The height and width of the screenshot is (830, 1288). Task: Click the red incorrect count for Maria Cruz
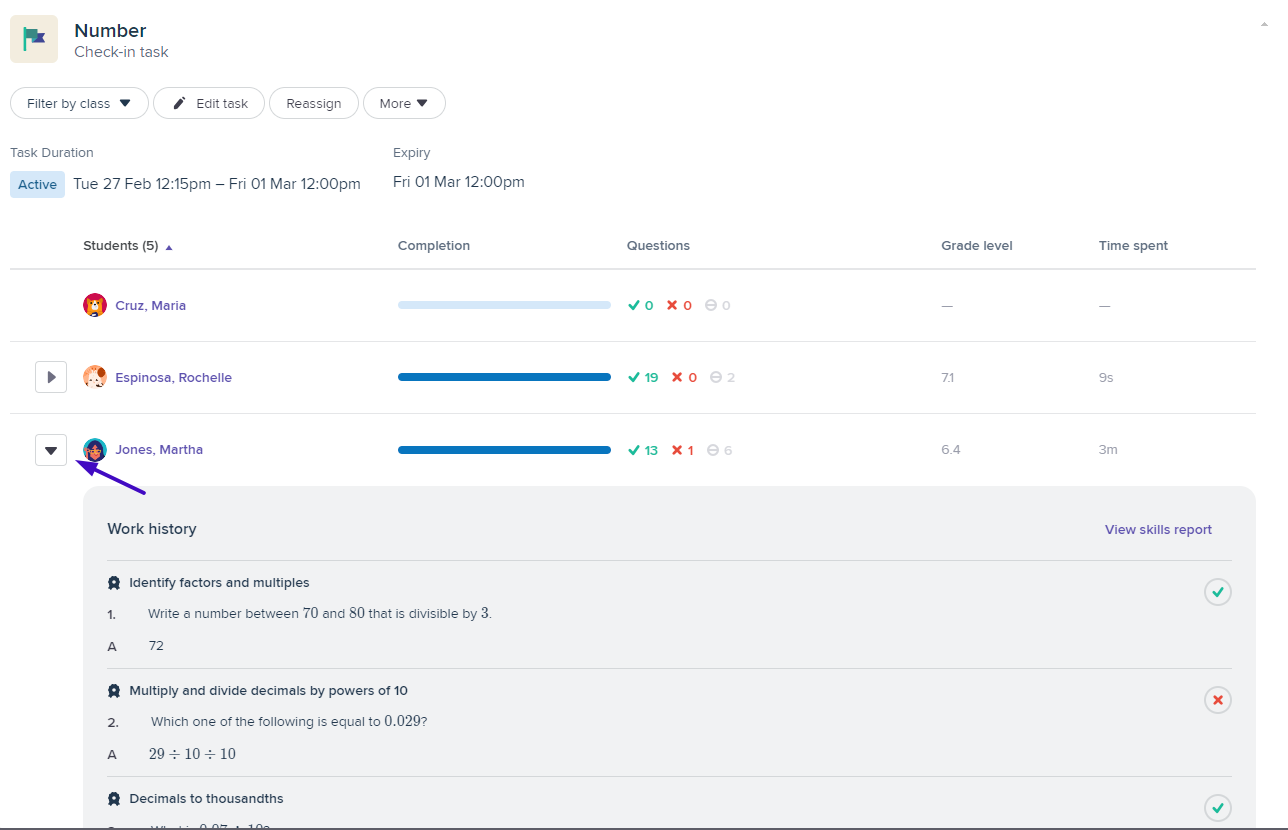[679, 305]
